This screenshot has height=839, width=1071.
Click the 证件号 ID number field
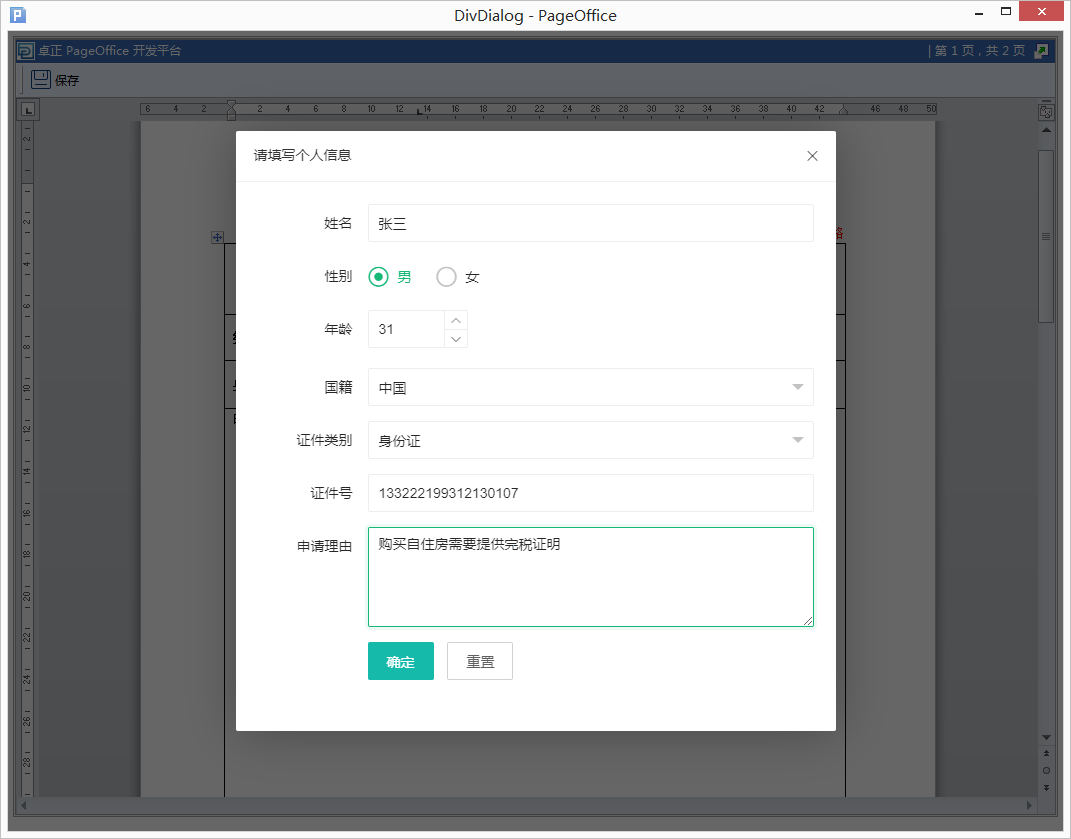pyautogui.click(x=591, y=493)
